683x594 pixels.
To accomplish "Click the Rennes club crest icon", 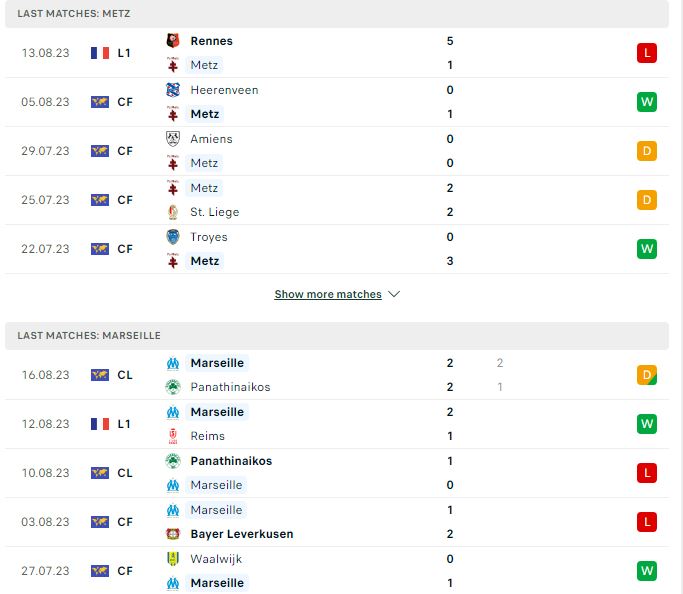I will tap(173, 40).
